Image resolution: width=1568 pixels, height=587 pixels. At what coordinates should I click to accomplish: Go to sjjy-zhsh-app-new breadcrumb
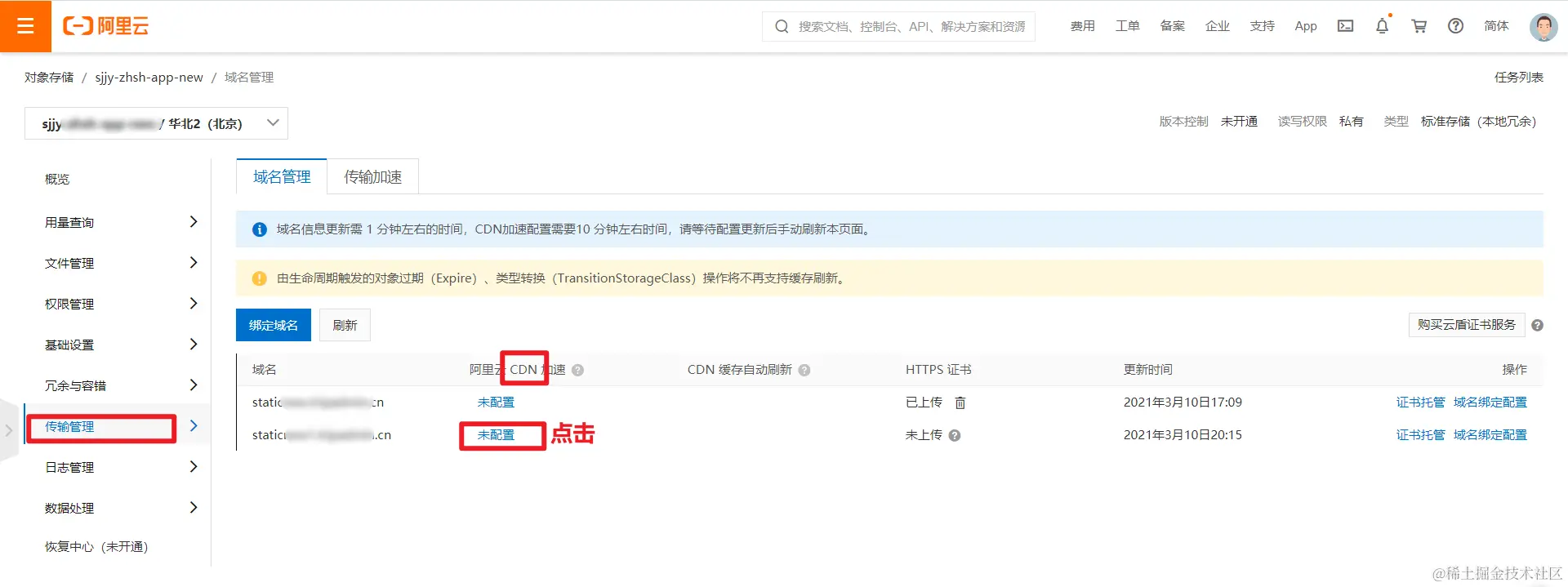(149, 77)
